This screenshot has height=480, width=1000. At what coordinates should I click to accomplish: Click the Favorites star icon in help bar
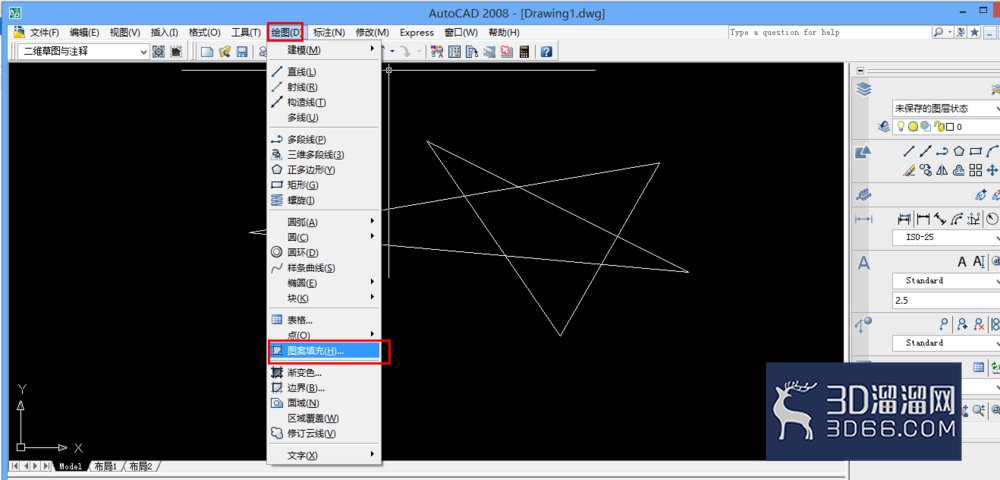tap(974, 32)
